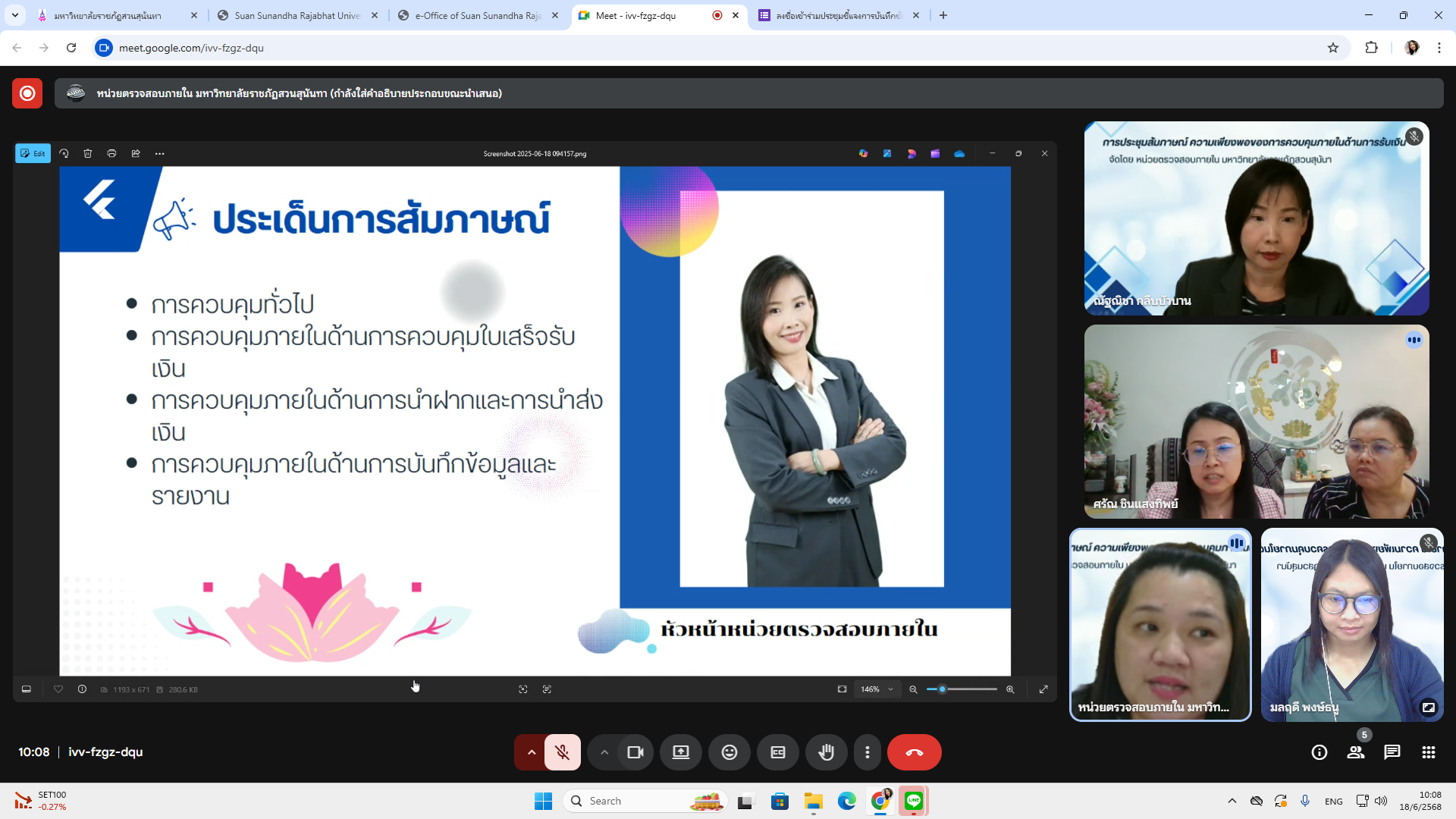Select the มลฤดี พงษ์ธนู participant tile
1456x819 pixels.
[x=1351, y=625]
